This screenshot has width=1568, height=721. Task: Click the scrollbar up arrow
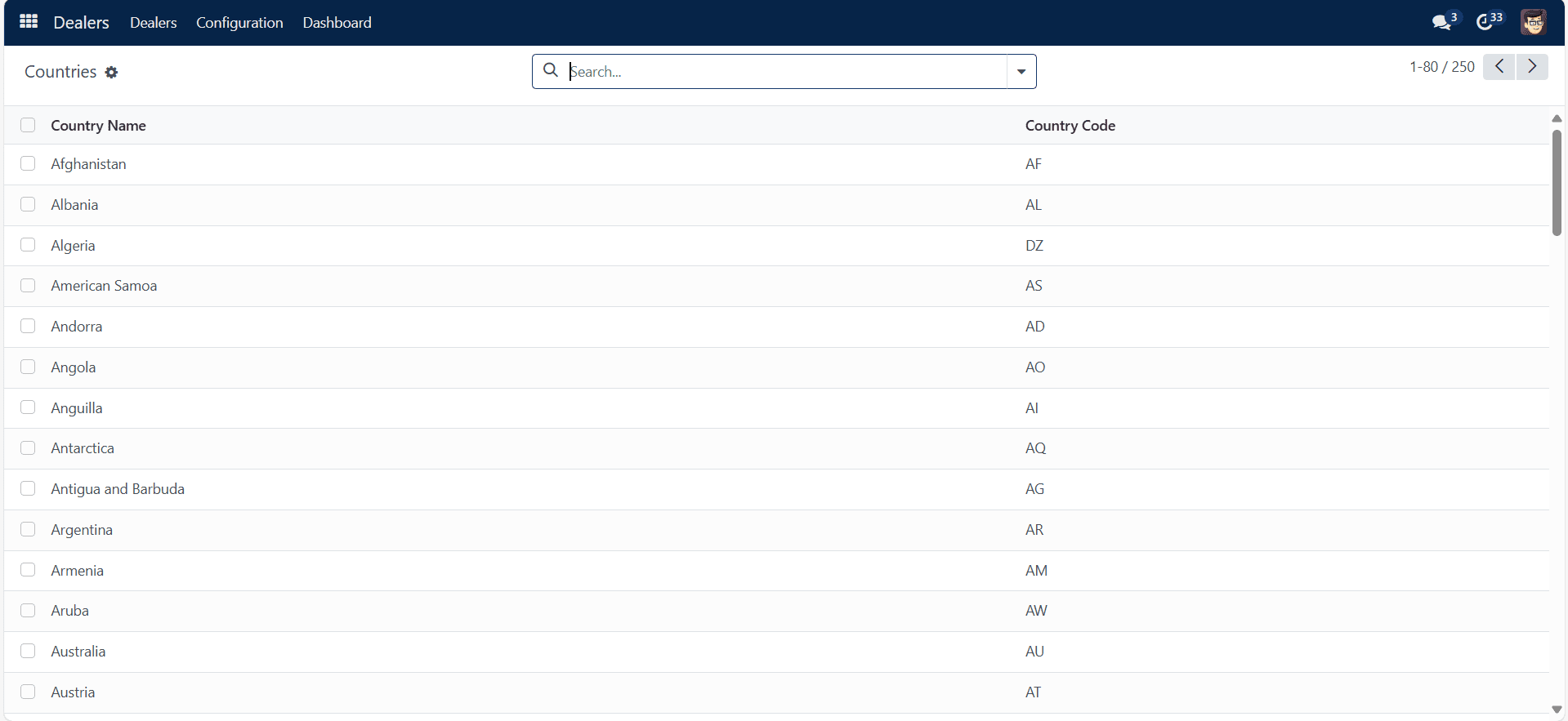pos(1557,118)
